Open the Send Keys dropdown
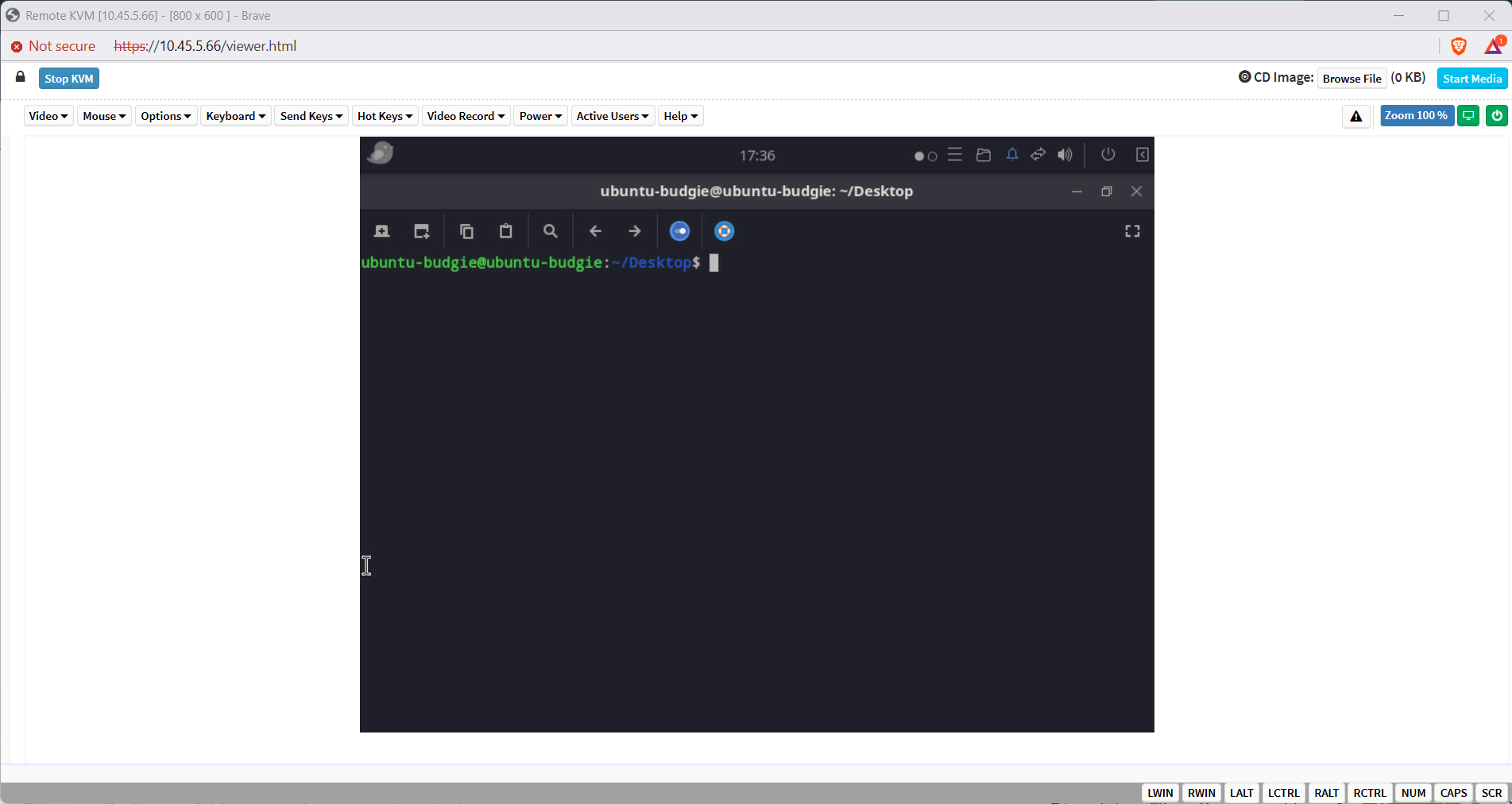Screen dimensions: 1512x804 pos(311,116)
